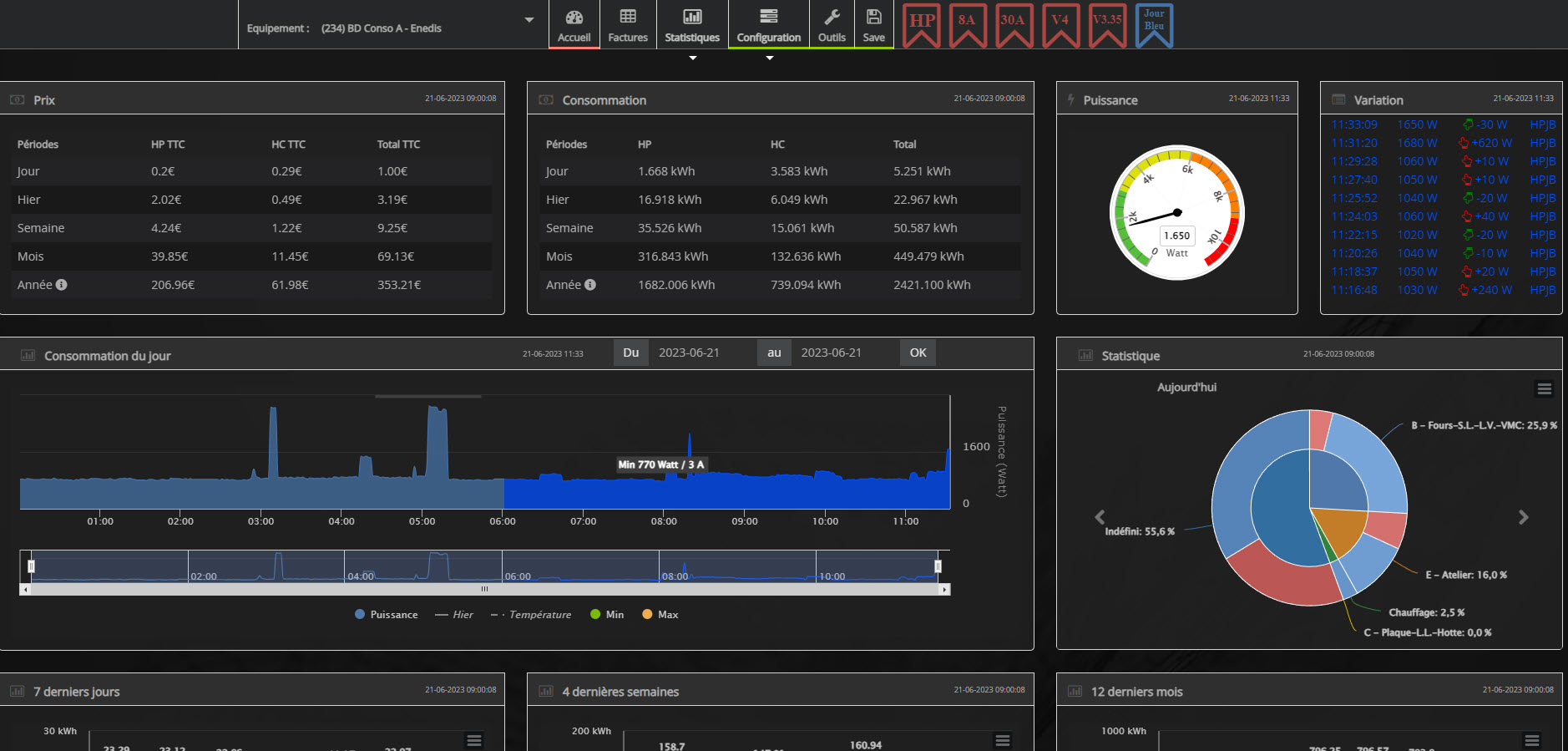Image resolution: width=1568 pixels, height=751 pixels.
Task: Toggle the Min series in legend
Action: (607, 614)
